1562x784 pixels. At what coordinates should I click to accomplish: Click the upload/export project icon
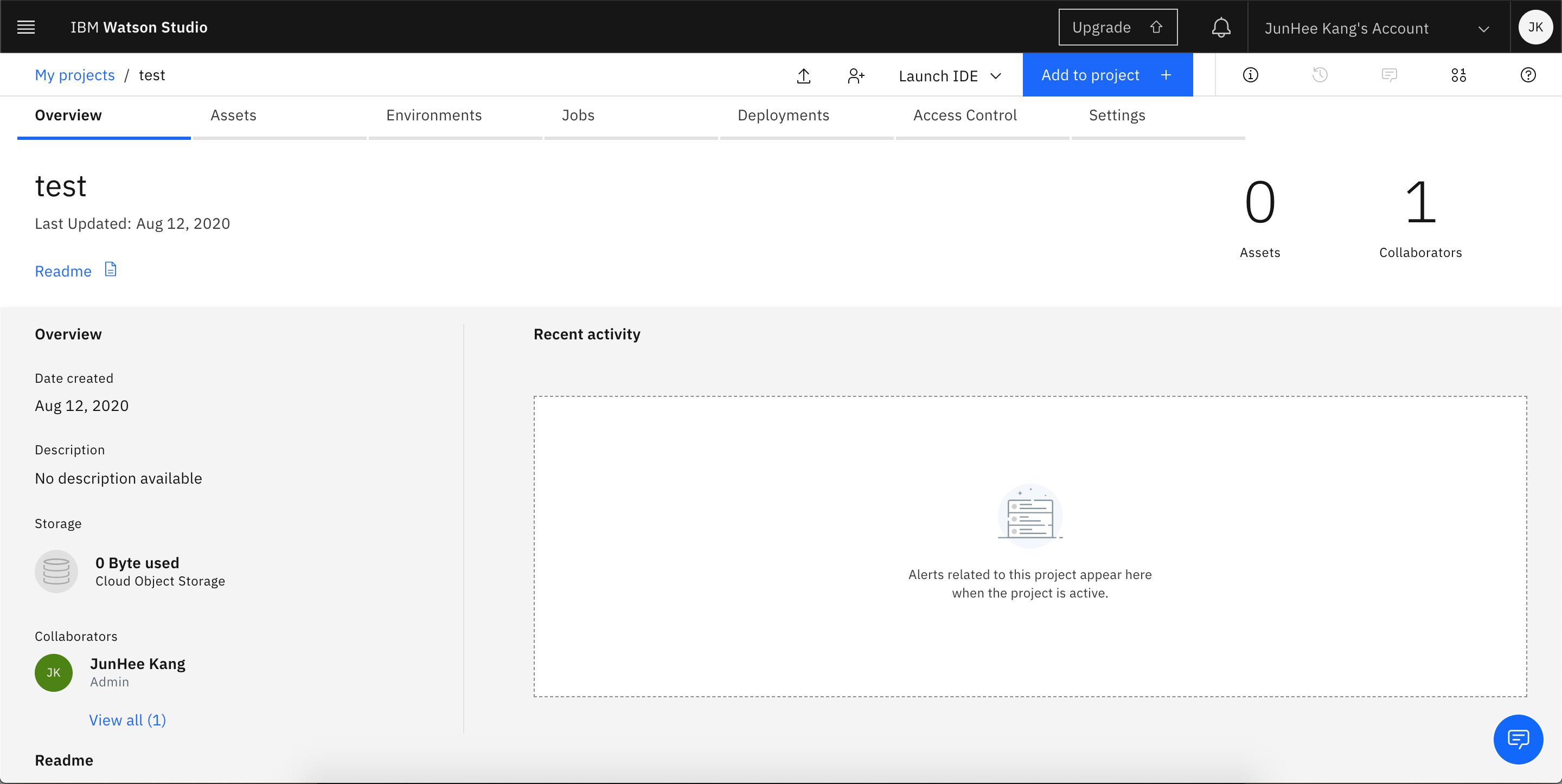tap(803, 76)
